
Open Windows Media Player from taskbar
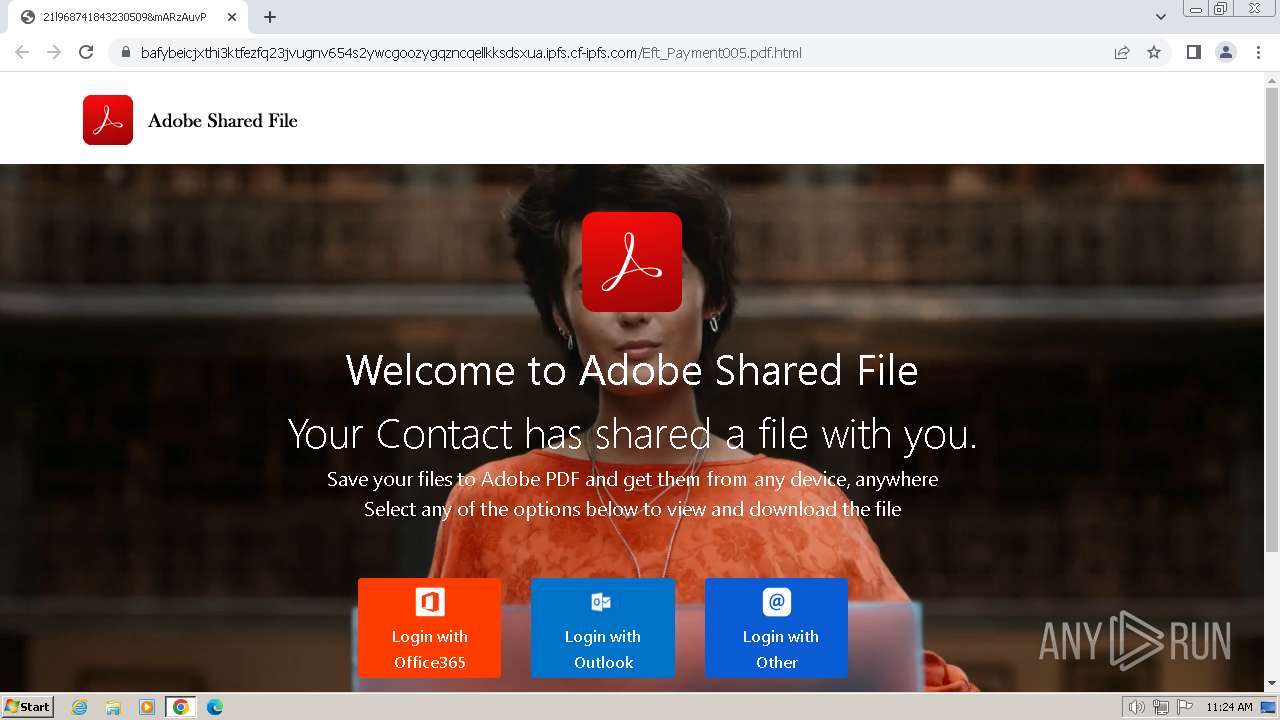tap(147, 707)
